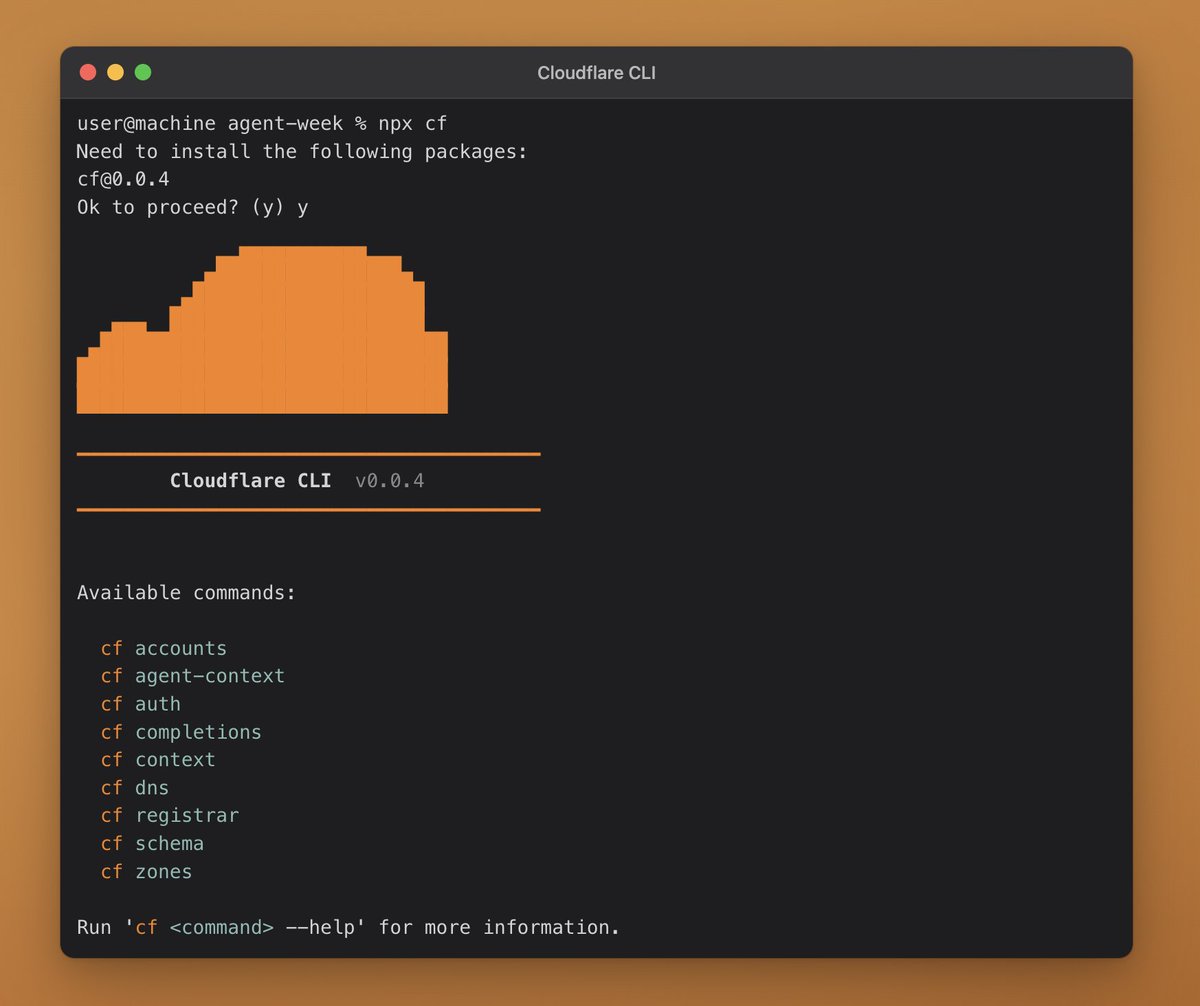The width and height of the screenshot is (1200, 1006).
Task: Select the 'cf accounts' command line
Action: [x=164, y=649]
